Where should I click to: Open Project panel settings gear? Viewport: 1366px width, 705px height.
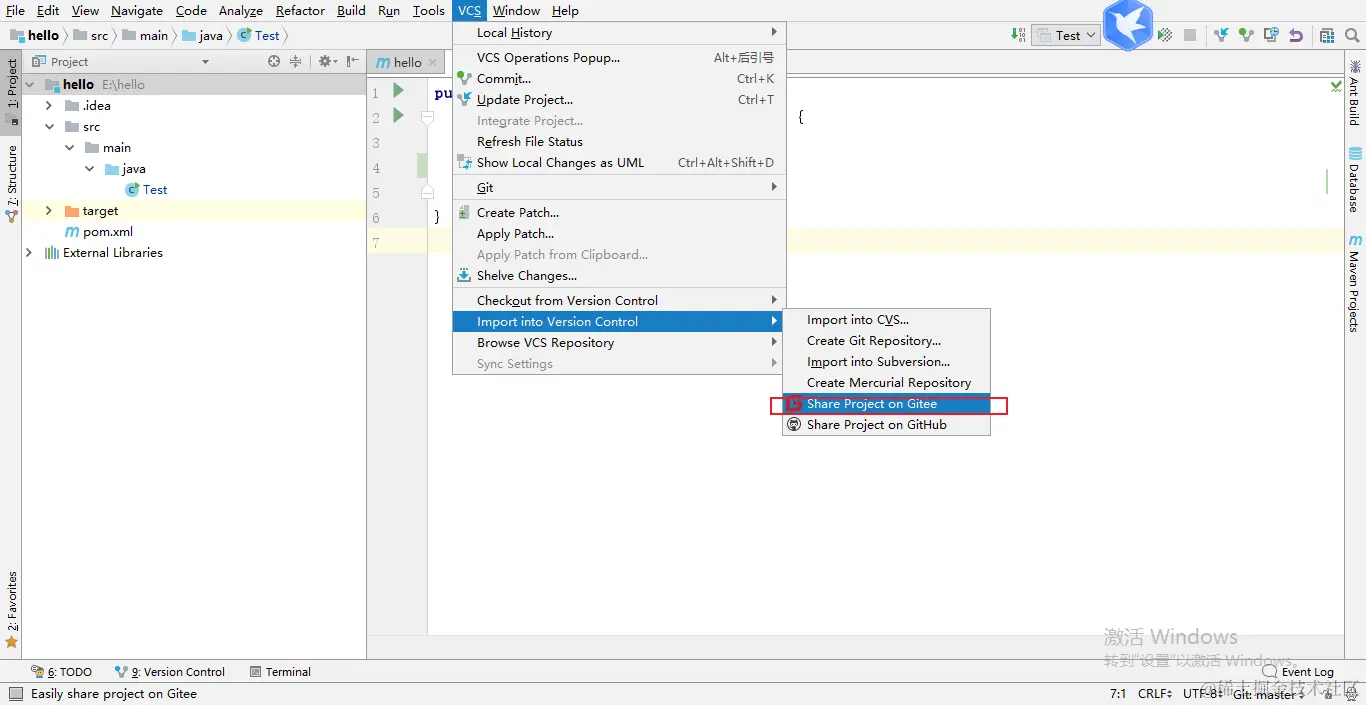pyautogui.click(x=326, y=61)
